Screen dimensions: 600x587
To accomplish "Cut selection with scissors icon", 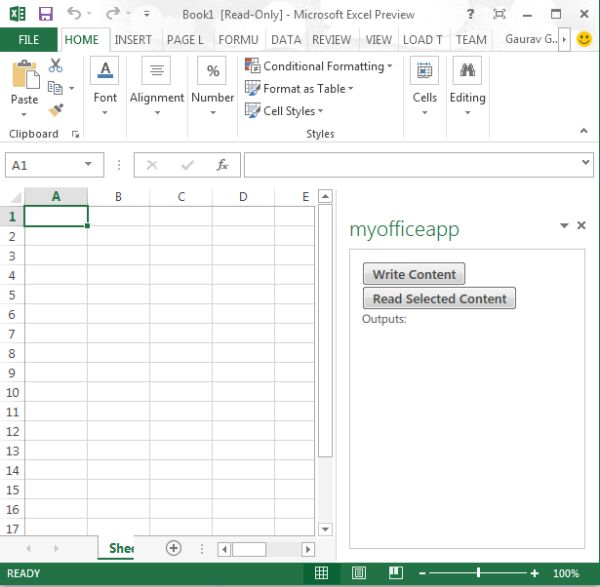I will click(x=56, y=65).
